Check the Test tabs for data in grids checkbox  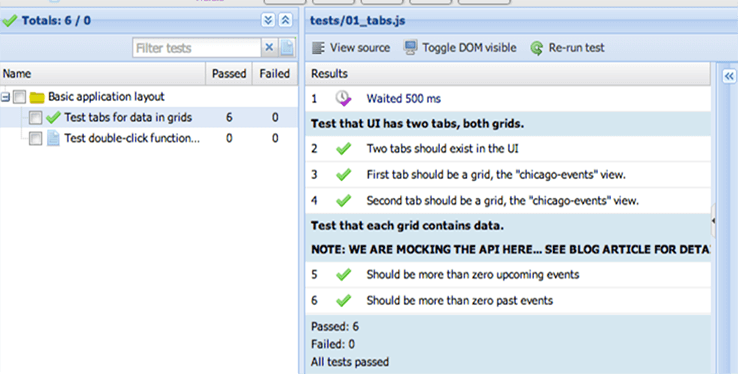tap(35, 117)
